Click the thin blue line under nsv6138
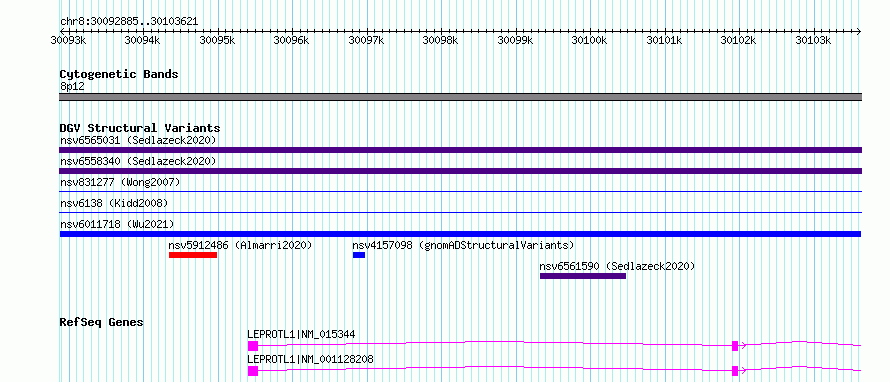Viewport: 890px width, 382px height. 460,213
